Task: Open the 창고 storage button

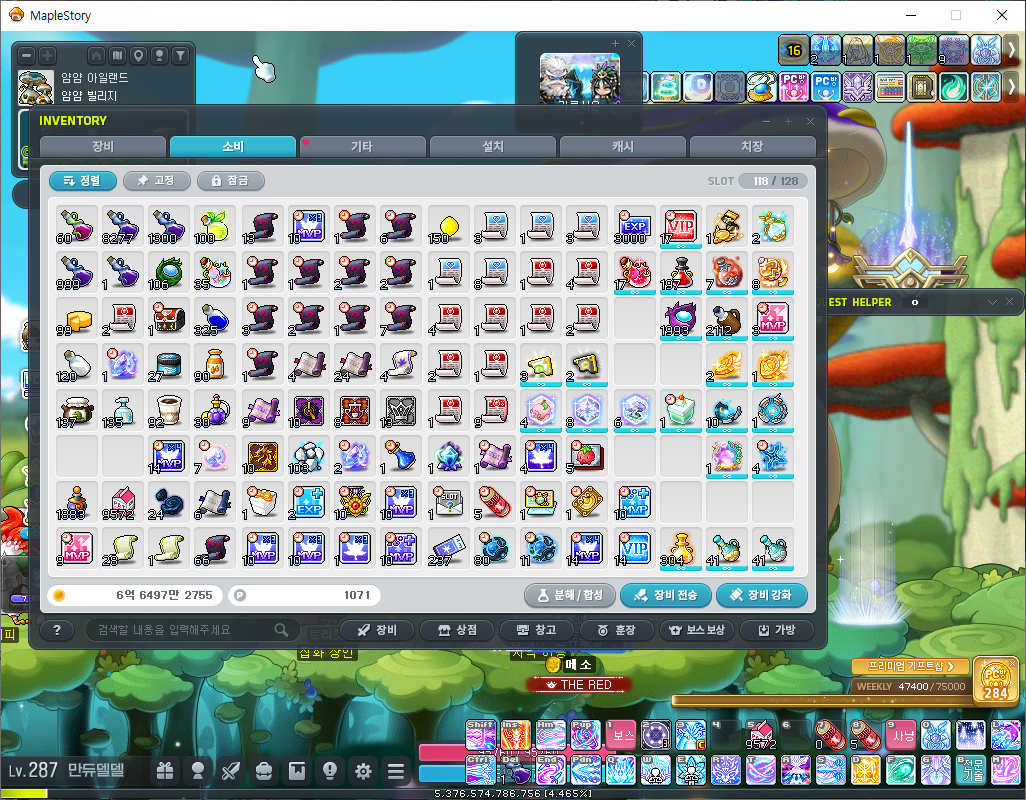Action: pyautogui.click(x=537, y=630)
